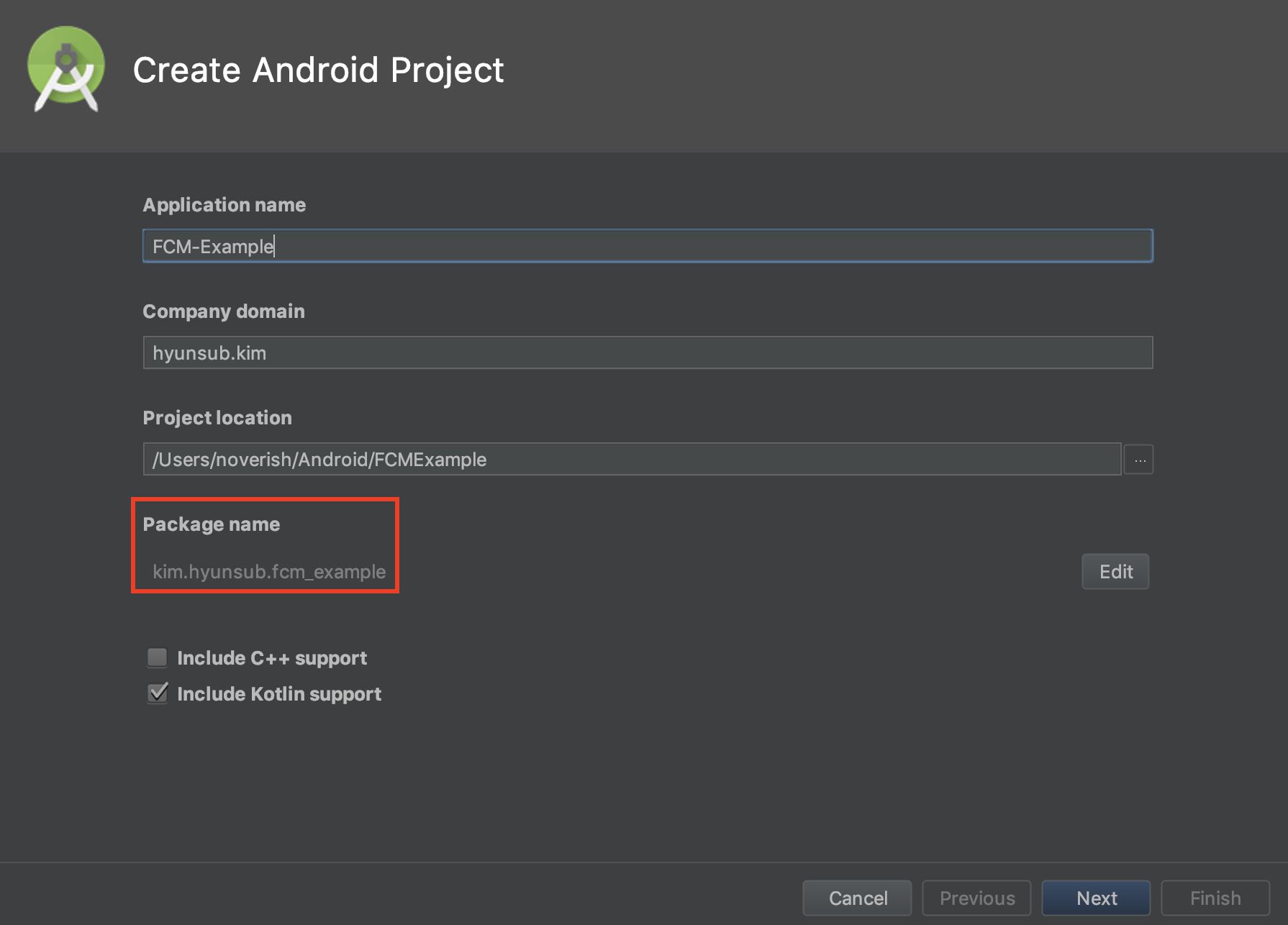Click the Project location path field
This screenshot has height=925, width=1288.
point(632,459)
